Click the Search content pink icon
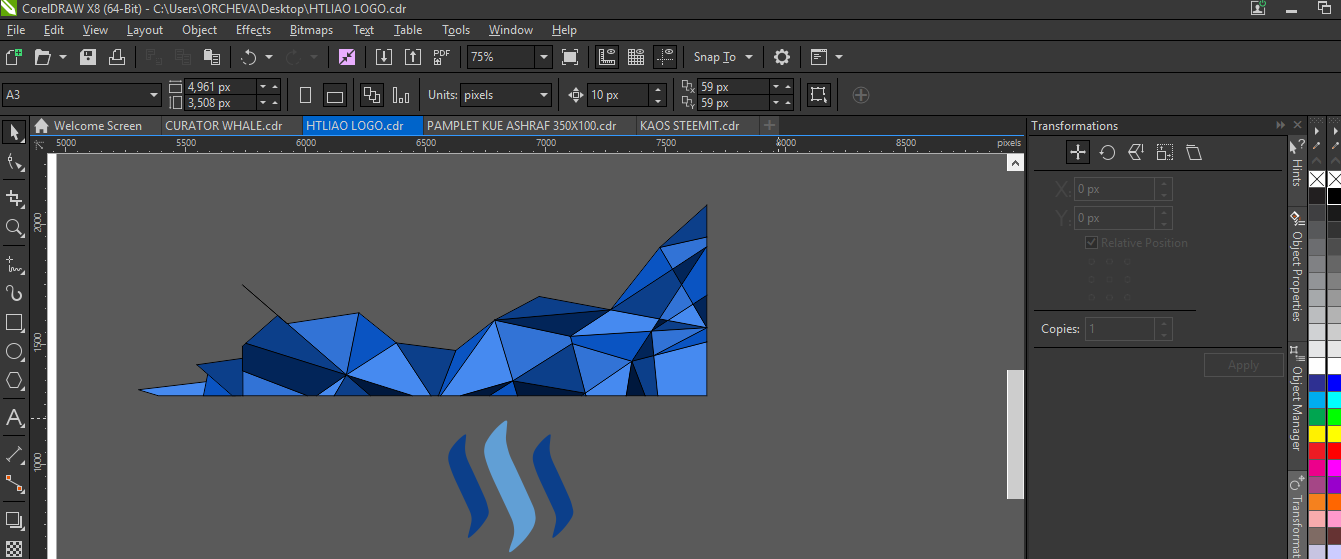 347,57
